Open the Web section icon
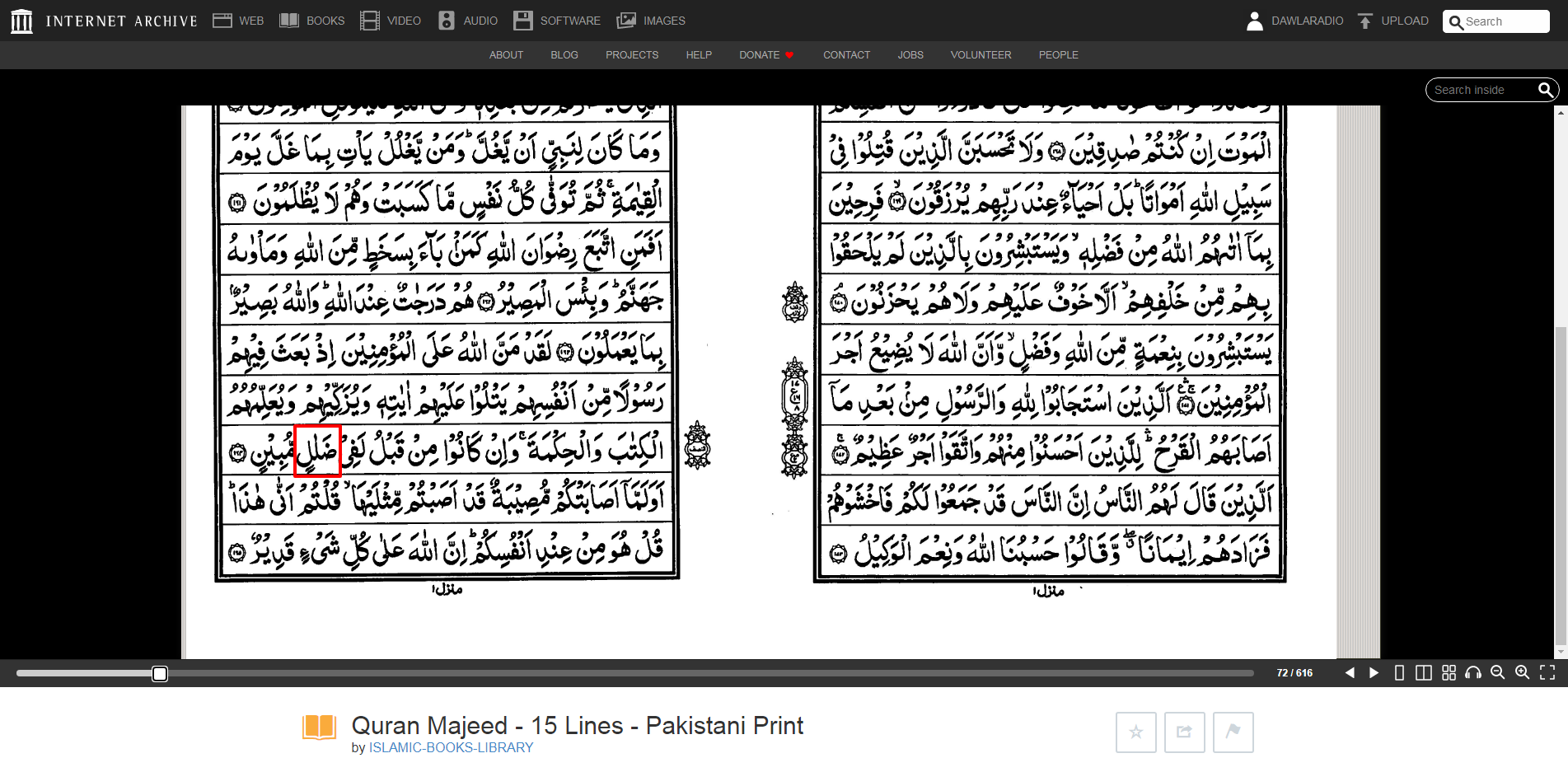1568x772 pixels. click(222, 21)
